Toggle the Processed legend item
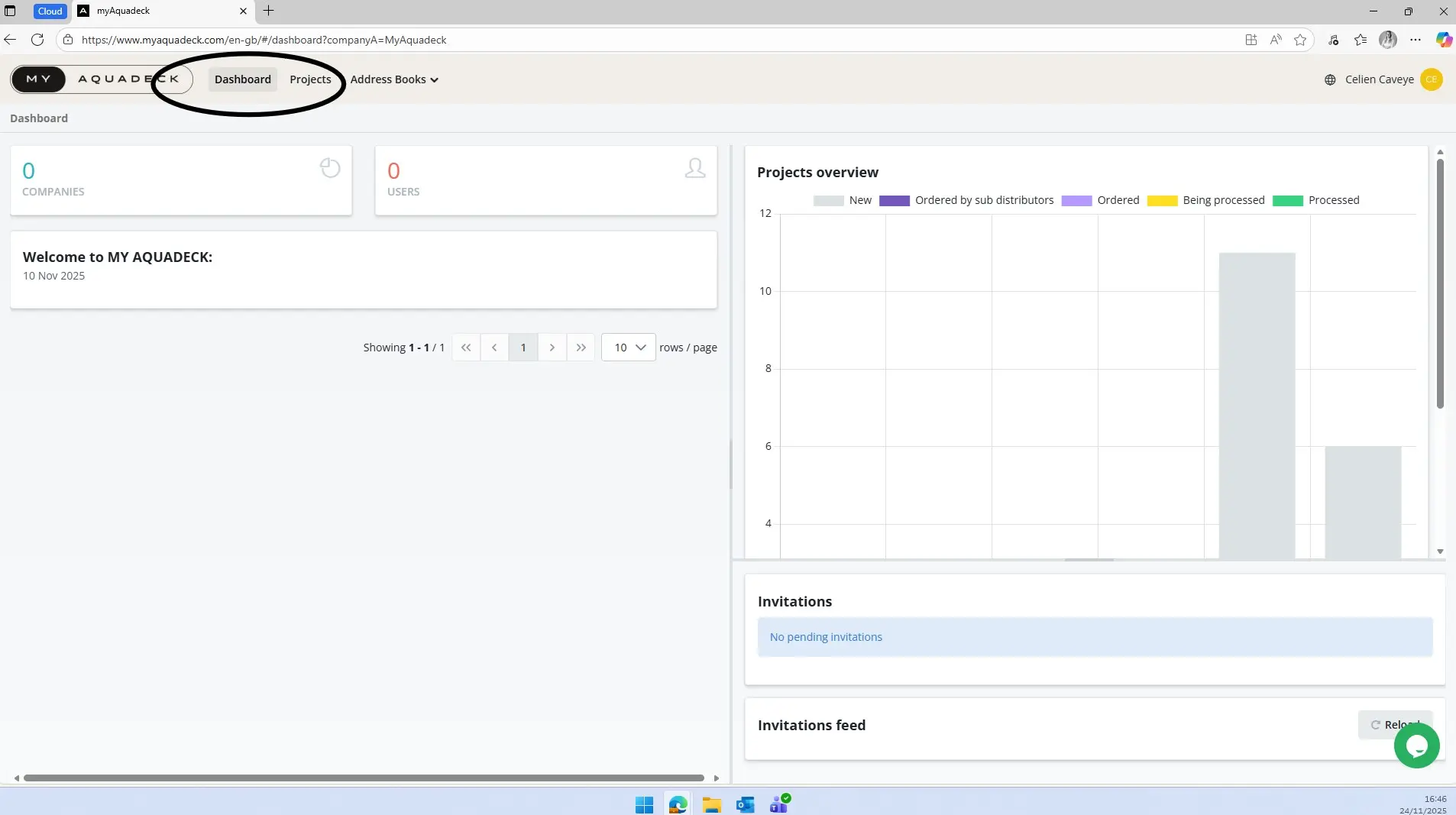Image resolution: width=1456 pixels, height=815 pixels. tap(1316, 200)
